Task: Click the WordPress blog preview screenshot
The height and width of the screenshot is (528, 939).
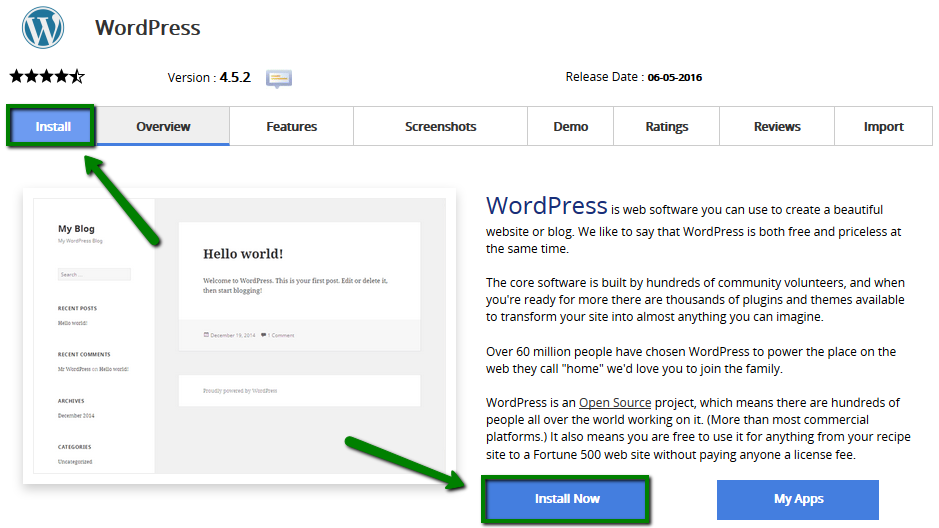Action: click(240, 336)
